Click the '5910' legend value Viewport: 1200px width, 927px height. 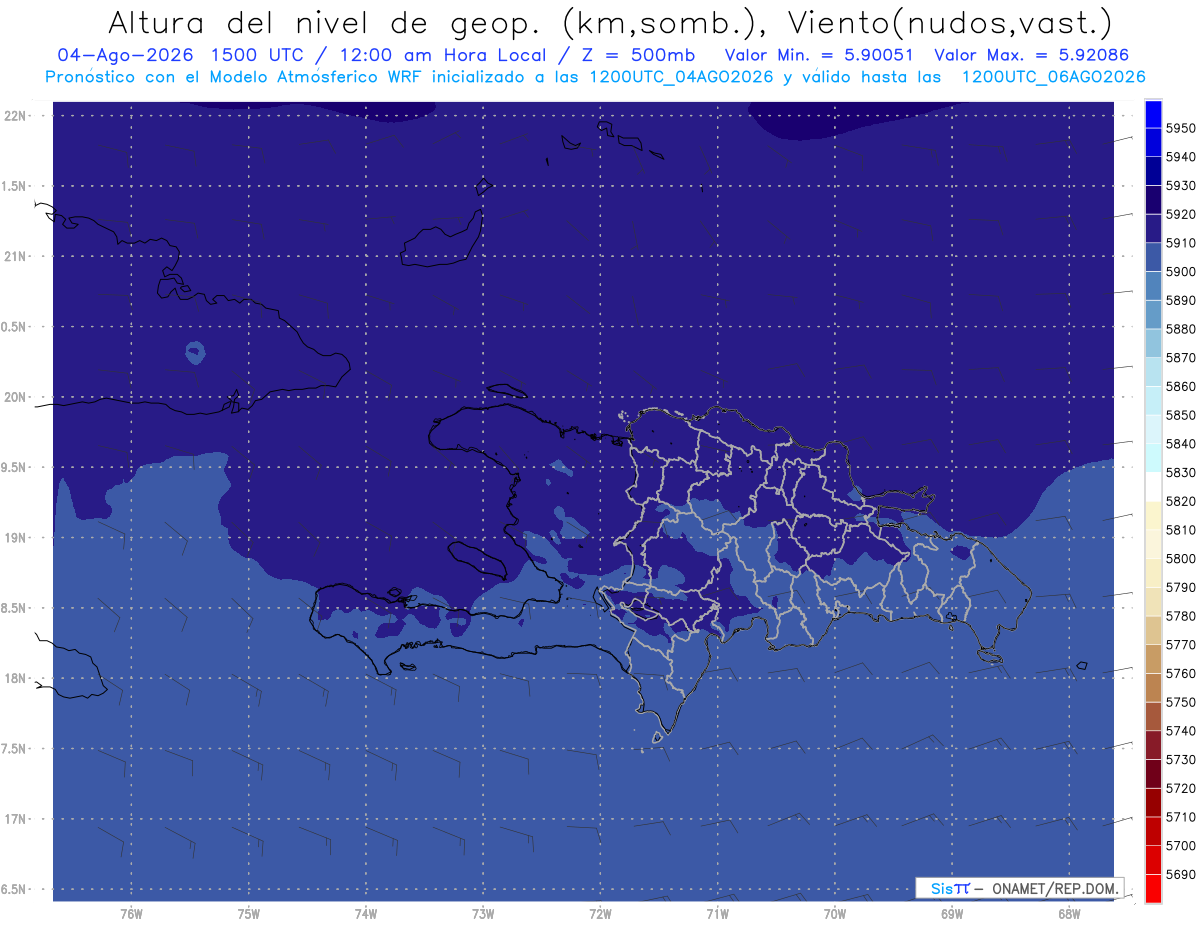tap(1180, 243)
